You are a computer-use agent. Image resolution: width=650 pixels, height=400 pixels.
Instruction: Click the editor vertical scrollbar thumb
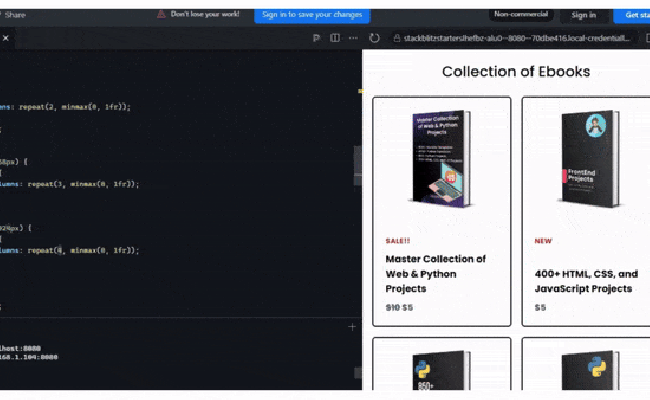(357, 165)
